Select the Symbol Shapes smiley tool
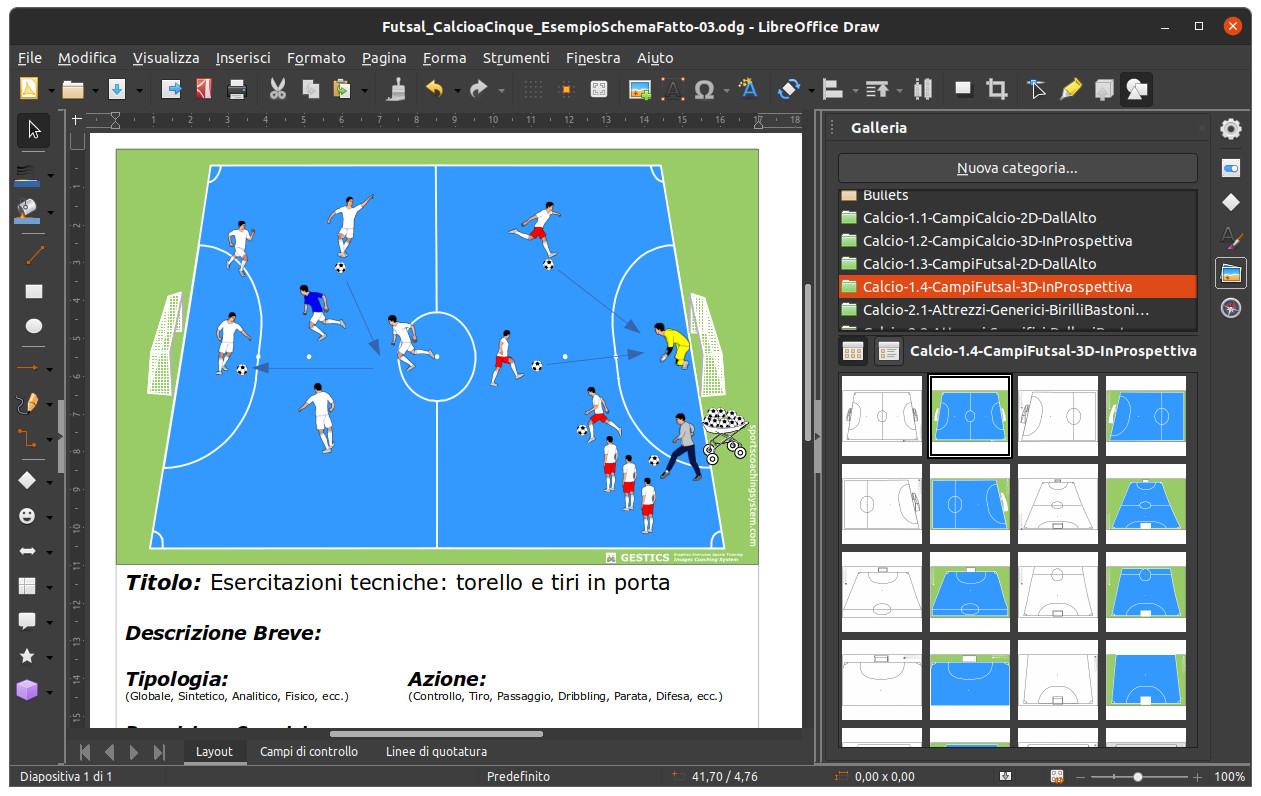Viewport: 1261px width, 796px height. pos(29,516)
